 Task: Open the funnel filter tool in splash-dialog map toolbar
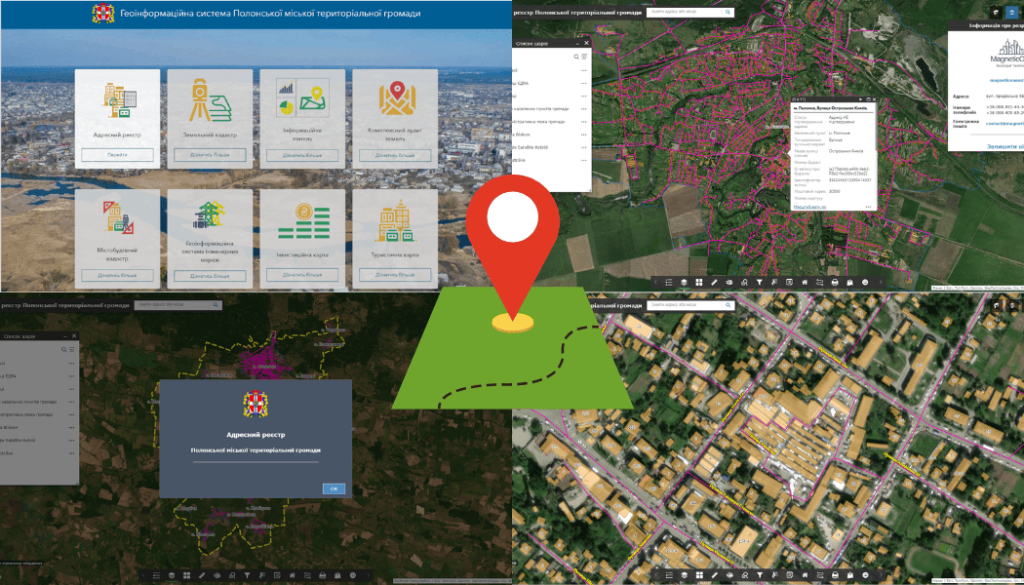tap(248, 575)
